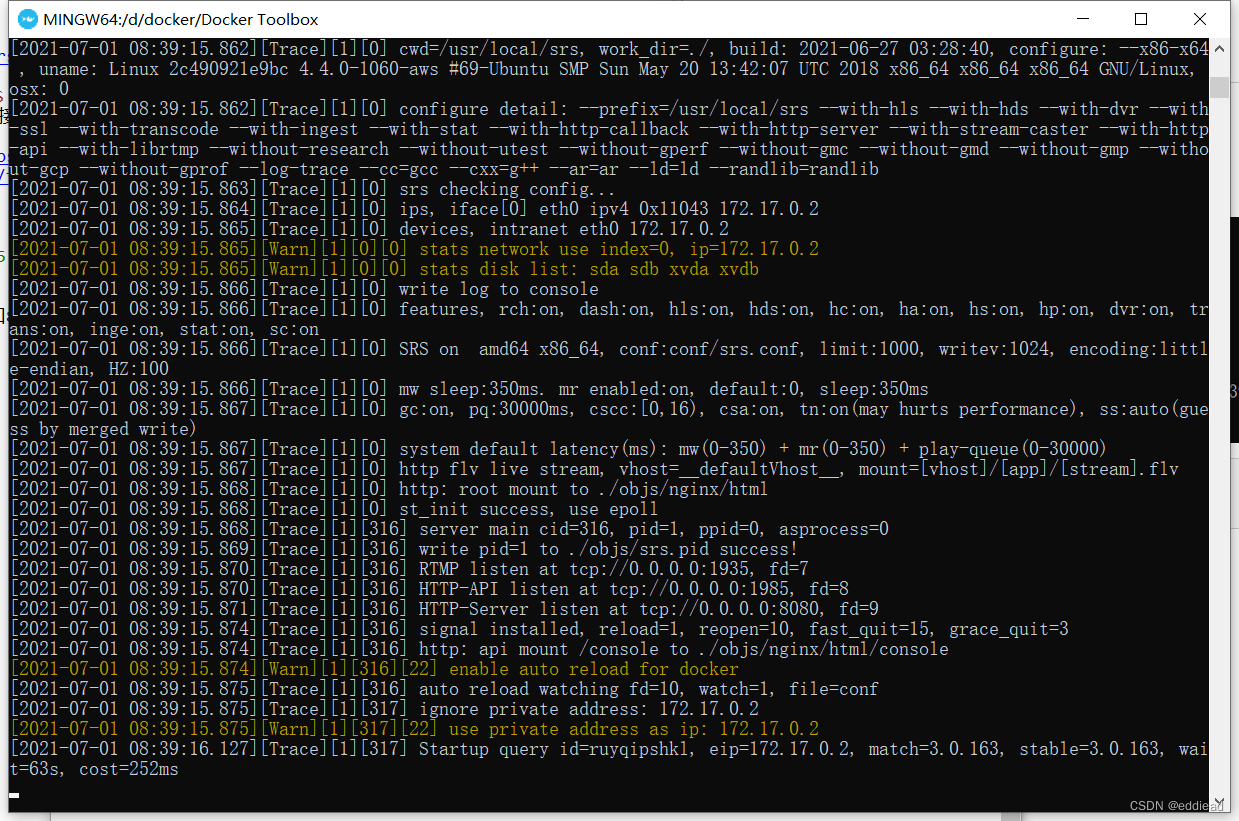Click 'HTTP-API listen at tcp://0.0.0.0:1985' line
The width and height of the screenshot is (1239, 821).
[x=429, y=589]
